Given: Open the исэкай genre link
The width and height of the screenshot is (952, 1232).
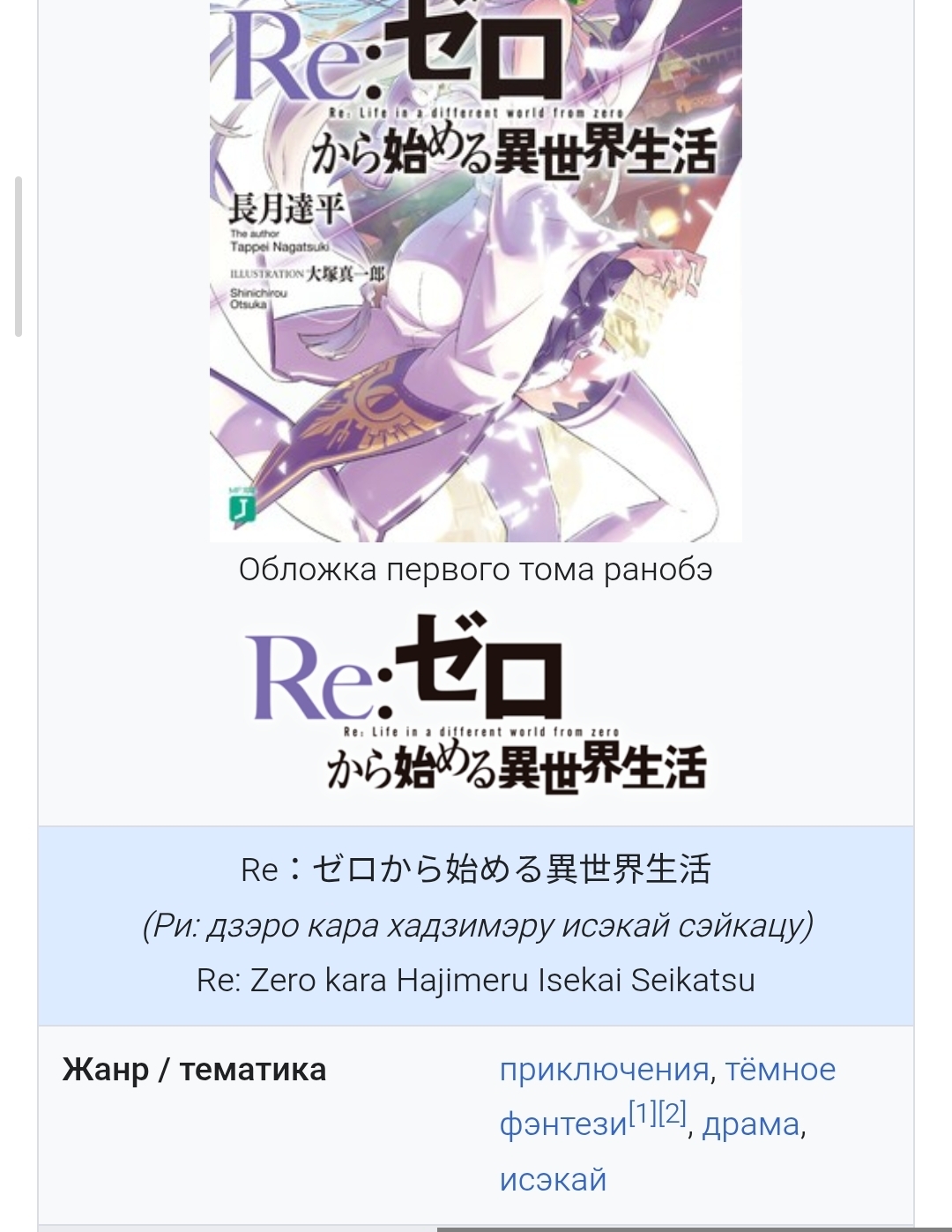Looking at the screenshot, I should point(553,1179).
